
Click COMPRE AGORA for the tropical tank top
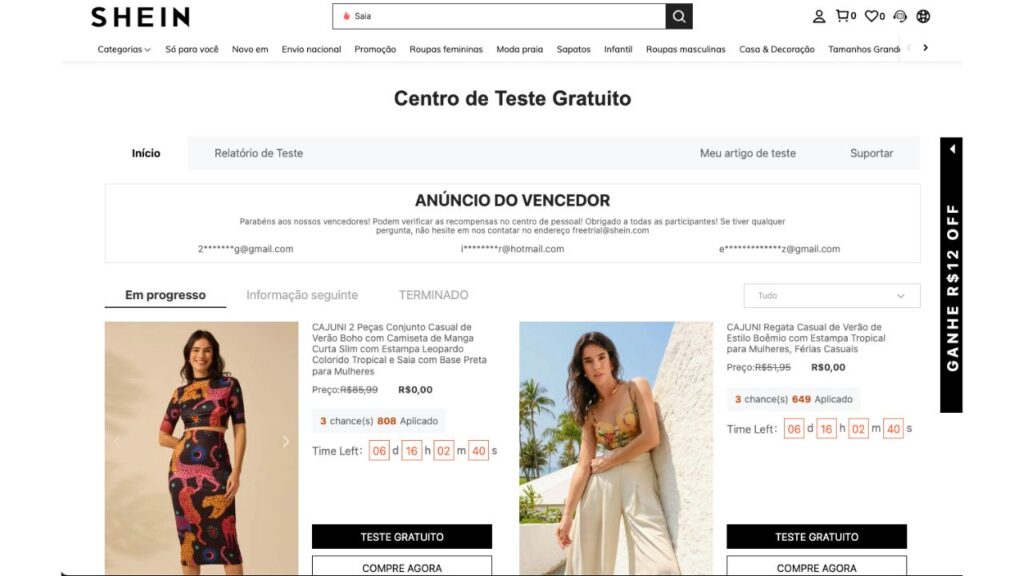pyautogui.click(x=816, y=566)
